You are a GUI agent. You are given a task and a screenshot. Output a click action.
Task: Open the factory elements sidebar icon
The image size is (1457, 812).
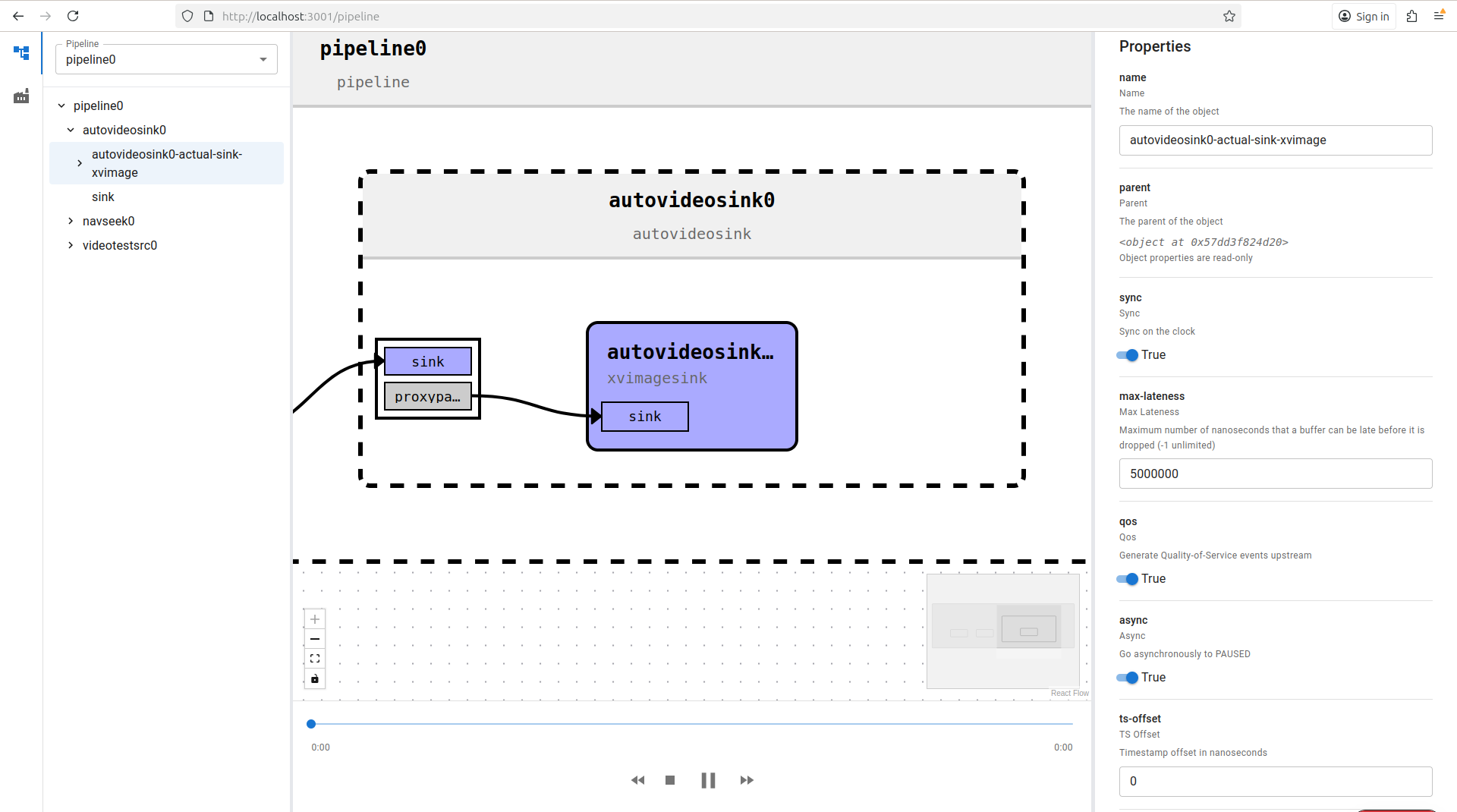pos(21,96)
